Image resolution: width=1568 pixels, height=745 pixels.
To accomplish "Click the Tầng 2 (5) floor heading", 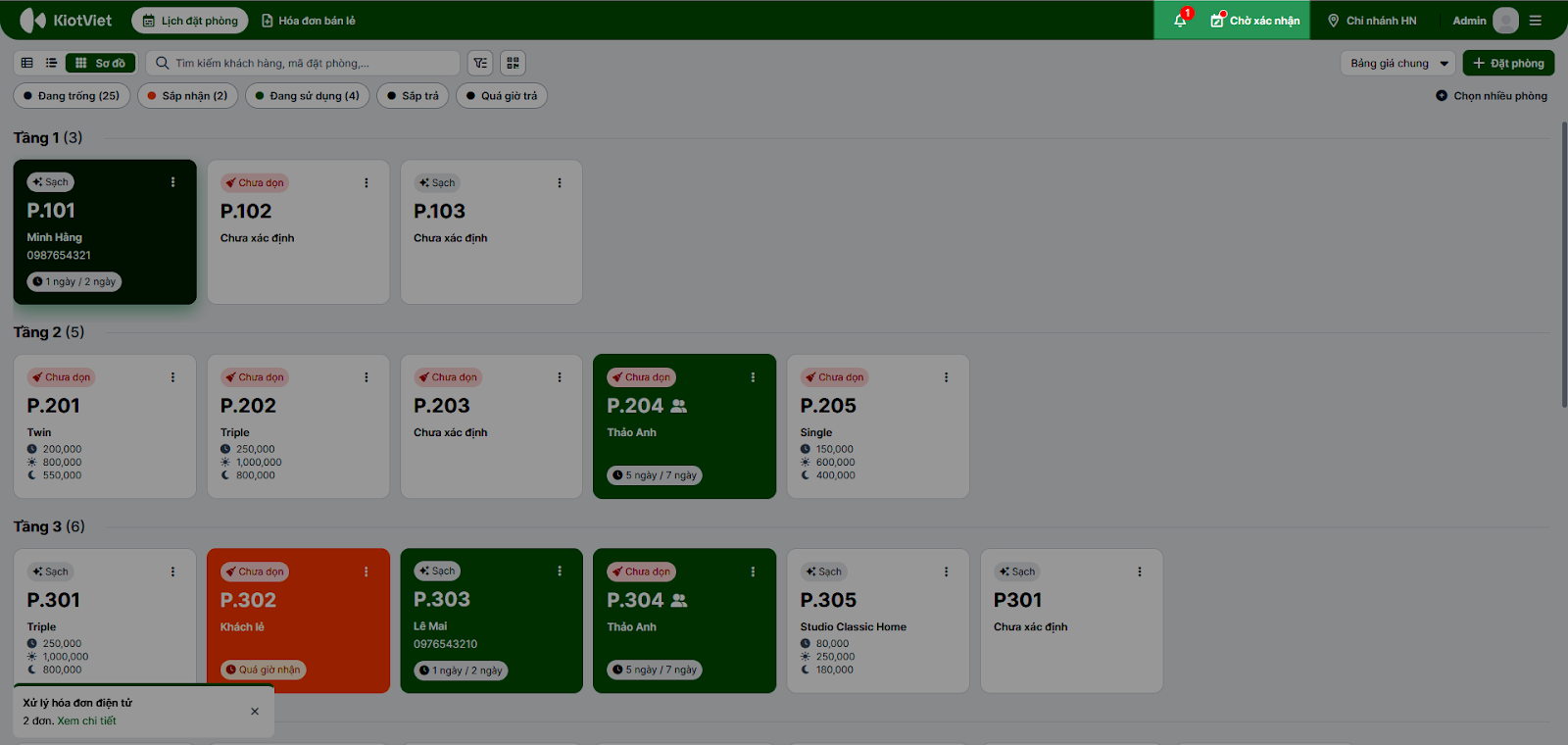I will coord(49,332).
